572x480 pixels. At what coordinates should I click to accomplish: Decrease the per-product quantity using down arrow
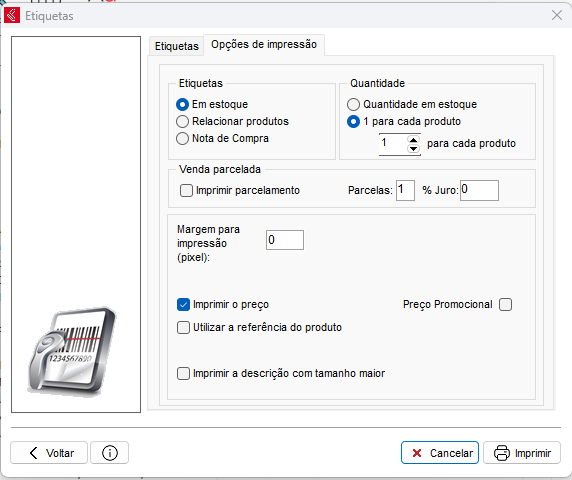pyautogui.click(x=413, y=148)
